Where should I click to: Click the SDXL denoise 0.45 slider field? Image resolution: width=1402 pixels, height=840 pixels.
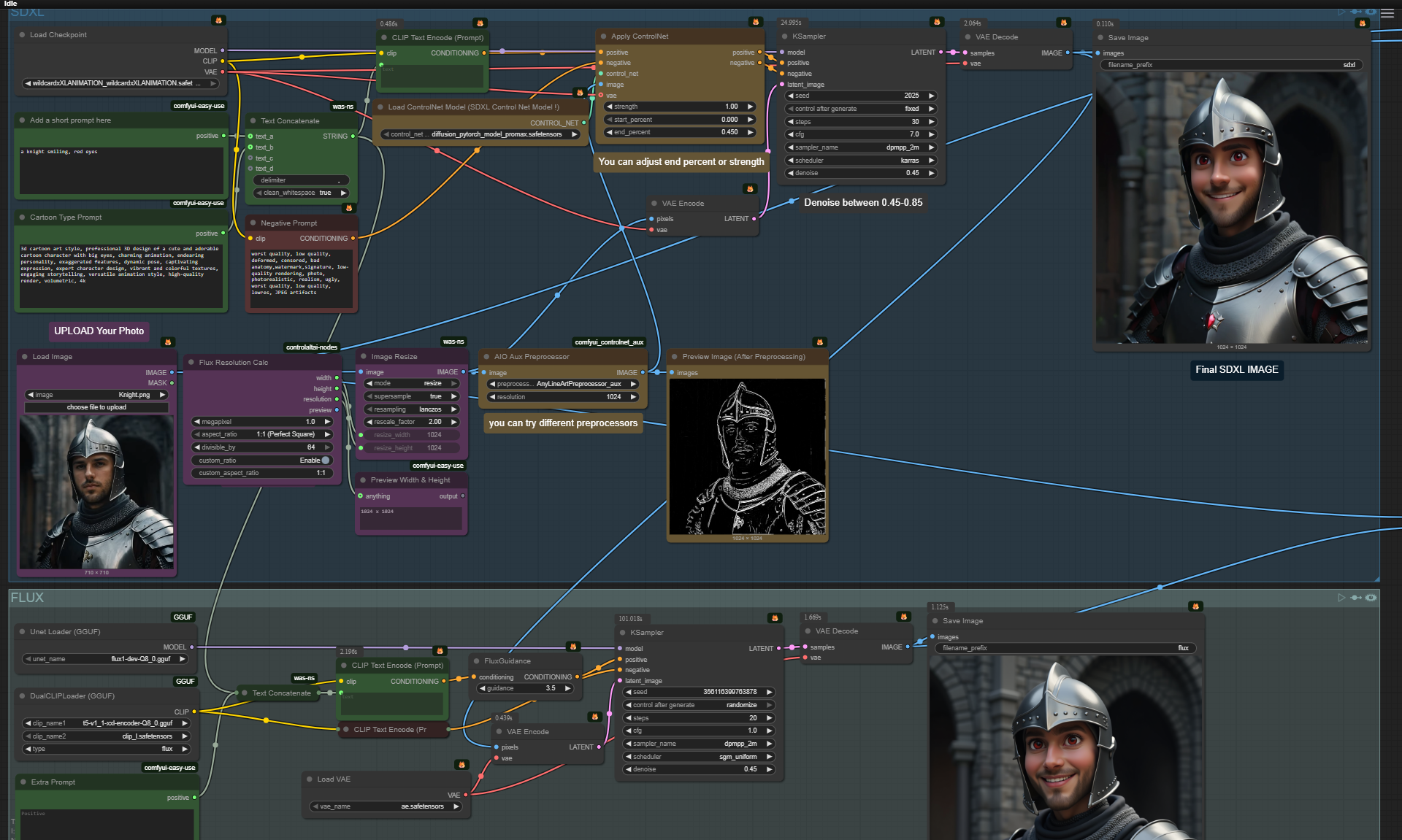pyautogui.click(x=859, y=173)
